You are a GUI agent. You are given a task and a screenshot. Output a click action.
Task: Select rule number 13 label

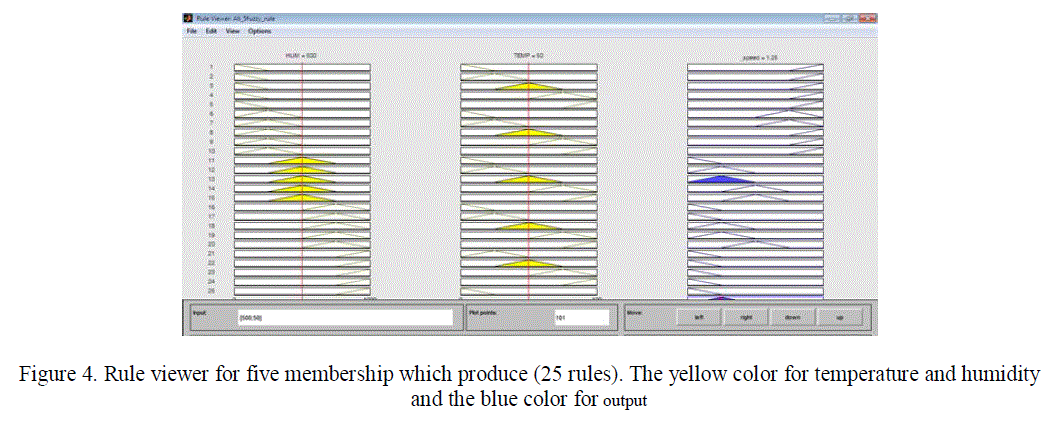(x=212, y=179)
